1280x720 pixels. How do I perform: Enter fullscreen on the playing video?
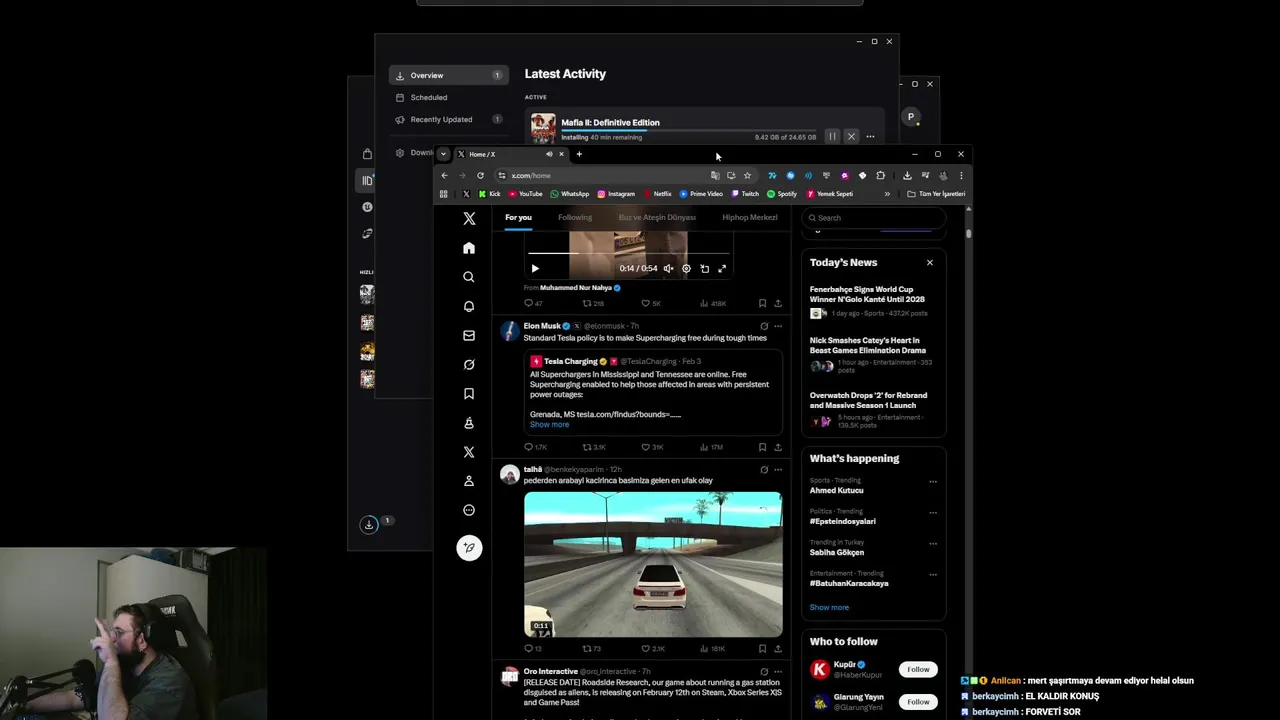(x=722, y=268)
